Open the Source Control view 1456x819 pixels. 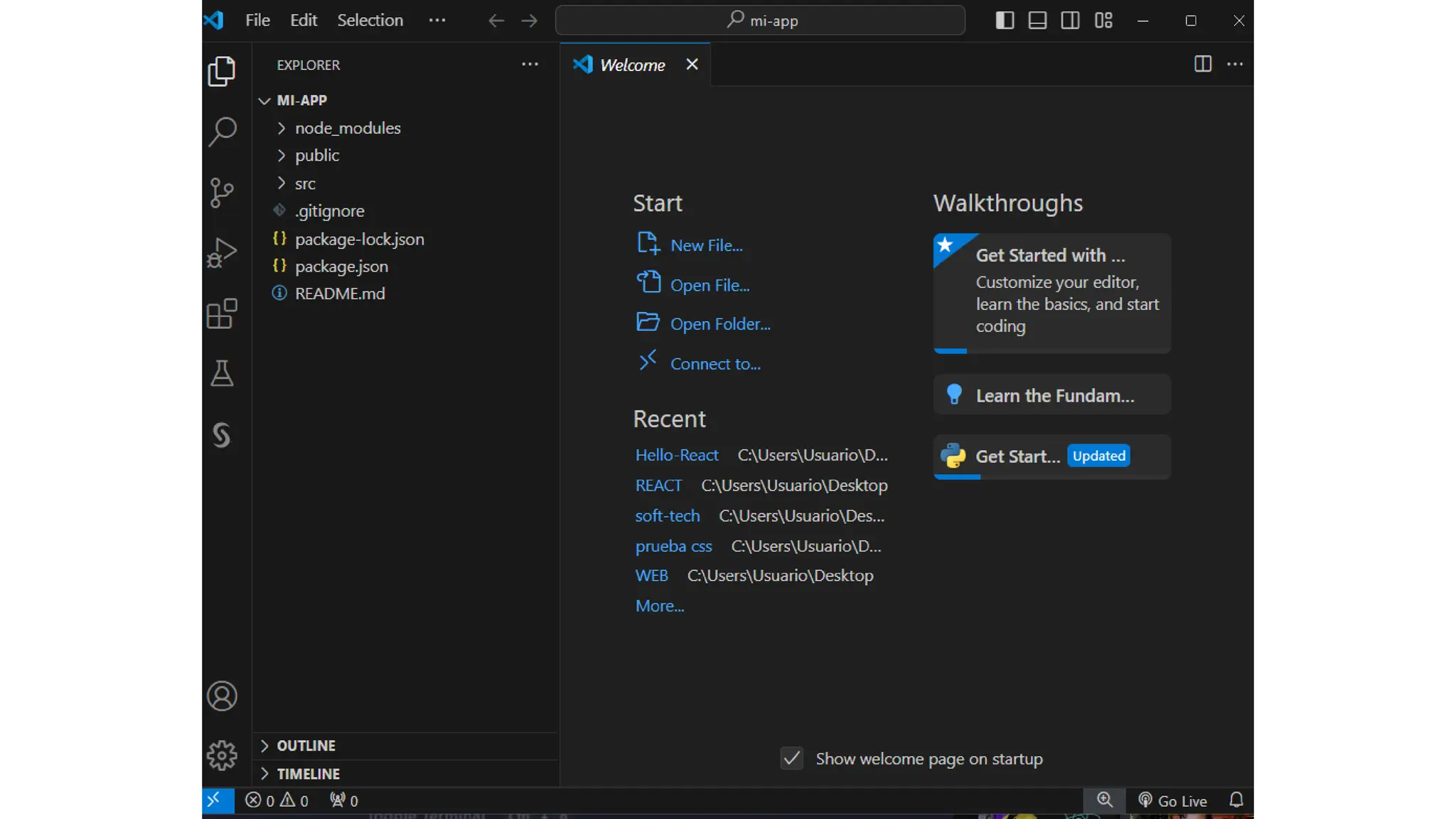[x=222, y=192]
